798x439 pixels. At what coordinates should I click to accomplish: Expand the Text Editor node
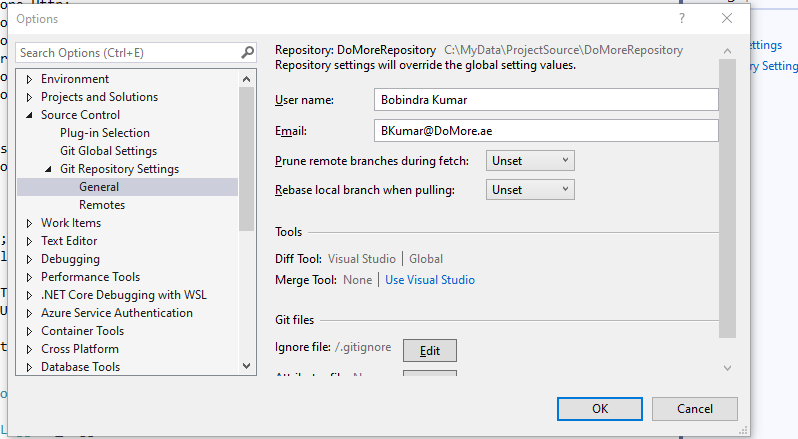click(29, 241)
